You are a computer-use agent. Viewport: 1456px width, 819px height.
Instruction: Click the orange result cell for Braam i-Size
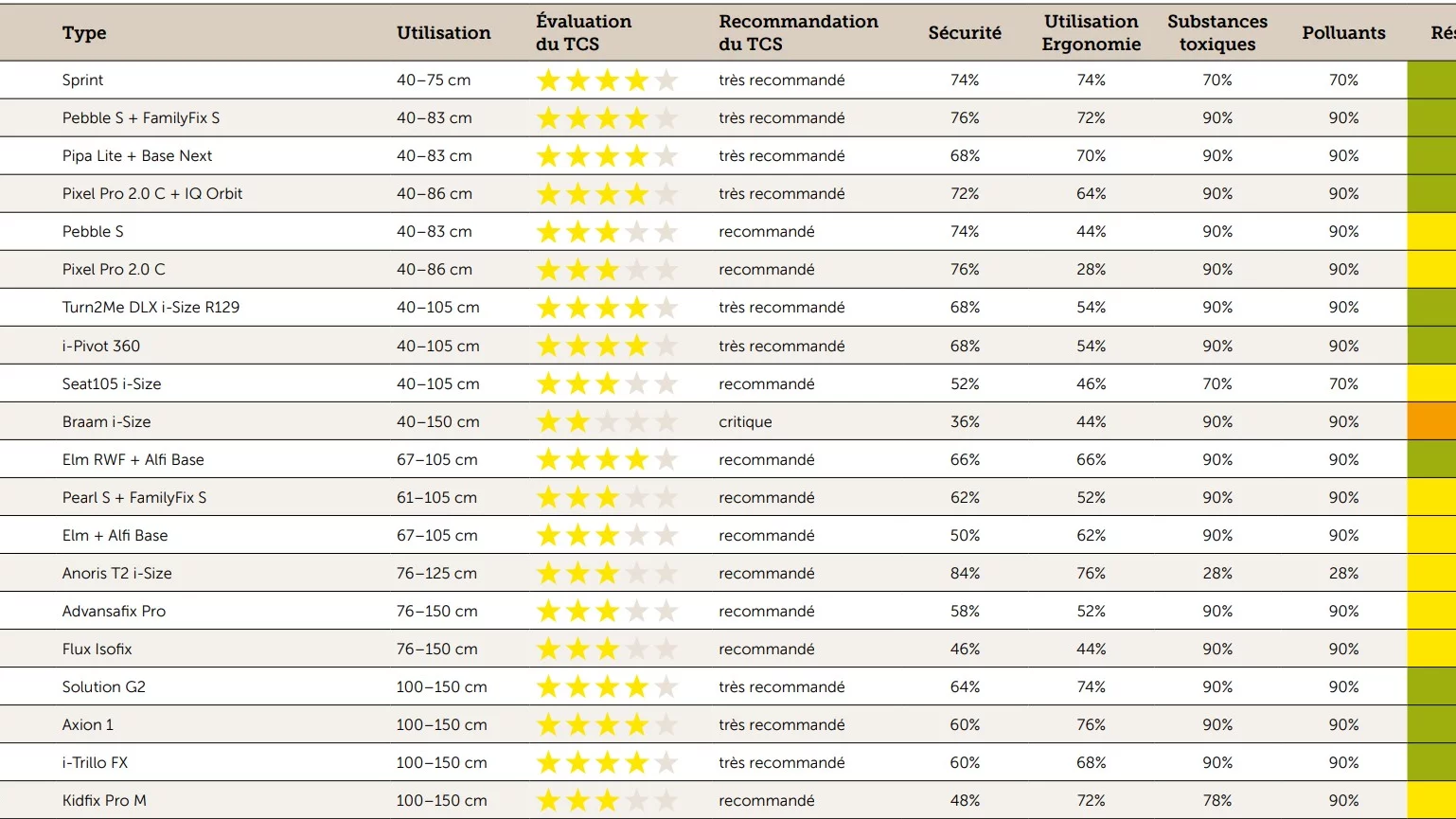[1430, 421]
